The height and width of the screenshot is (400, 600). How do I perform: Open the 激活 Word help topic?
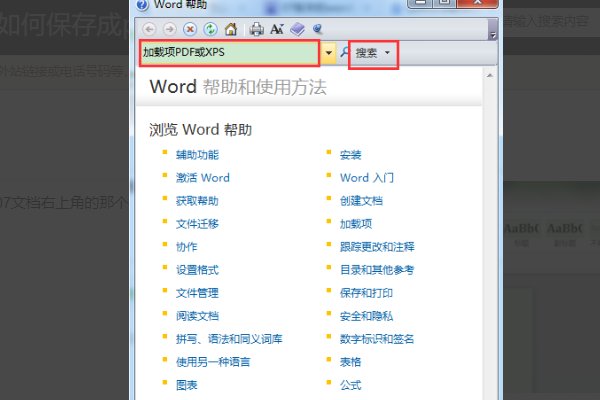pos(202,178)
